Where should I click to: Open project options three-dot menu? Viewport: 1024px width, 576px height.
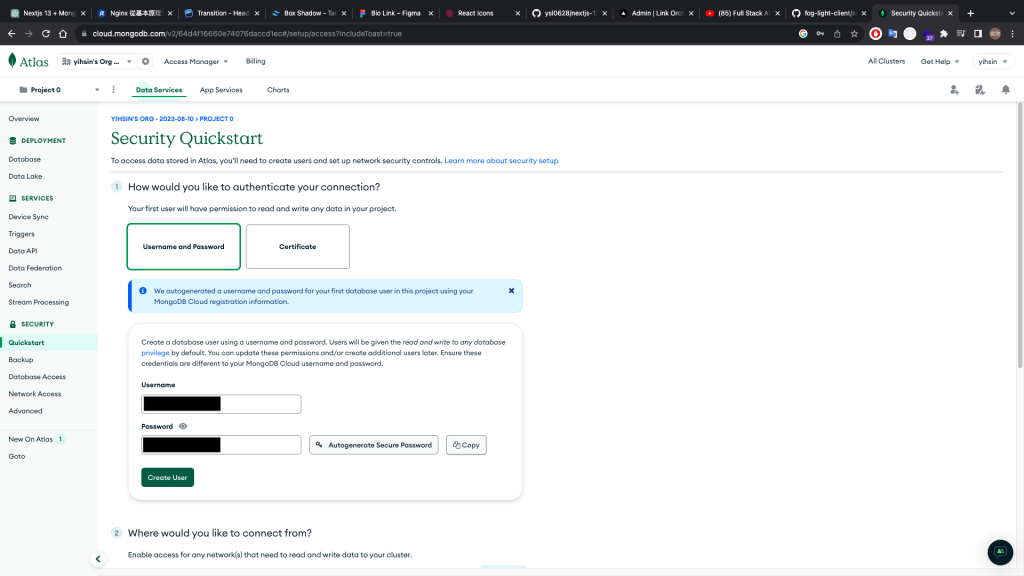pyautogui.click(x=113, y=89)
